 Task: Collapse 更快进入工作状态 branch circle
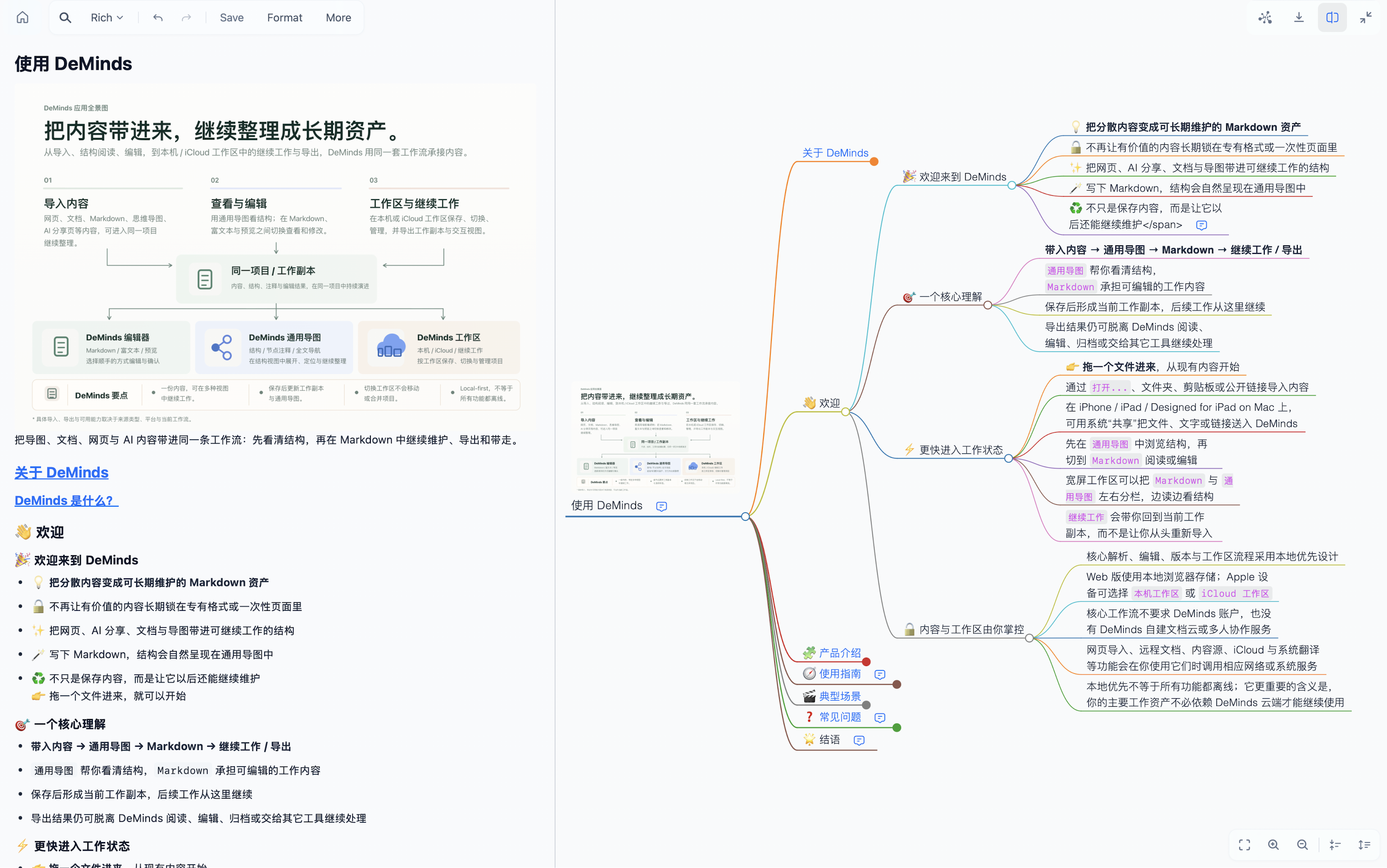[1008, 458]
